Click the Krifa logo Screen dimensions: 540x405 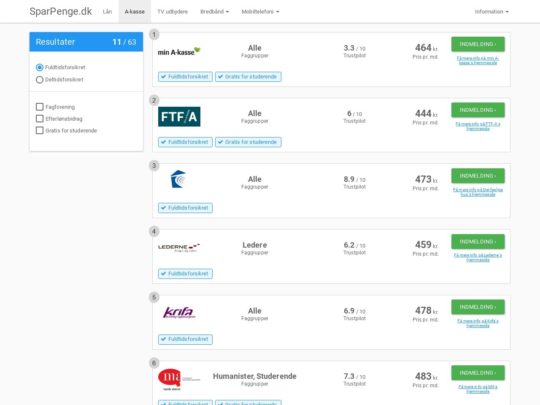(x=179, y=312)
